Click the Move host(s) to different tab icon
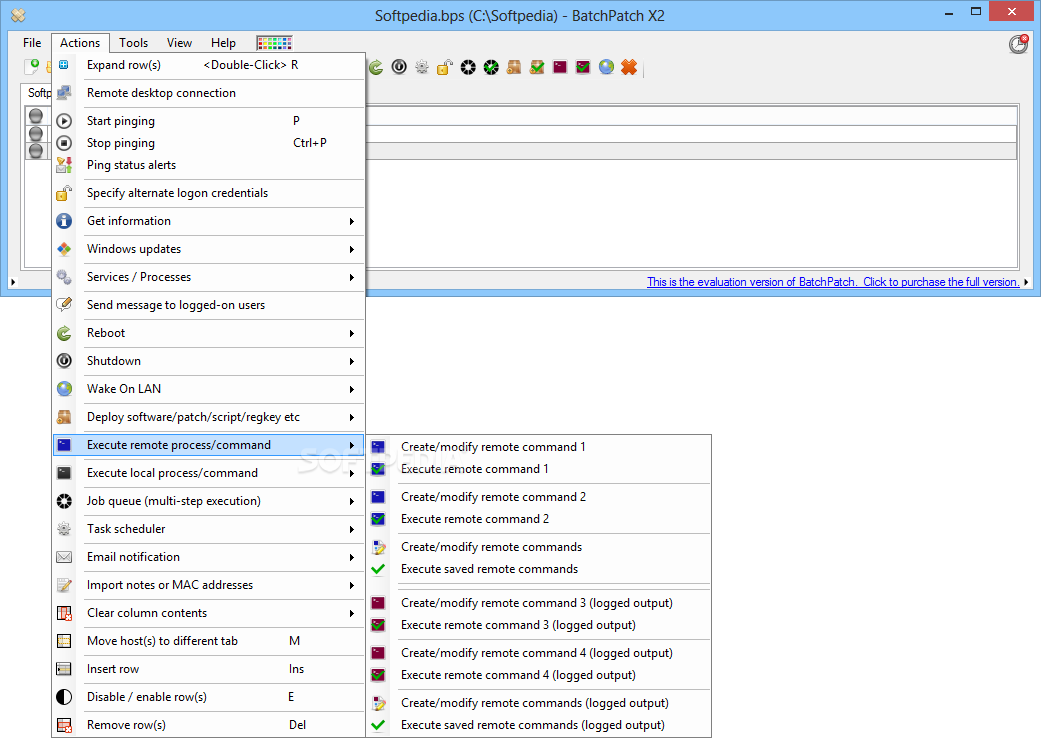Screen dimensions: 1041x738 (64, 641)
